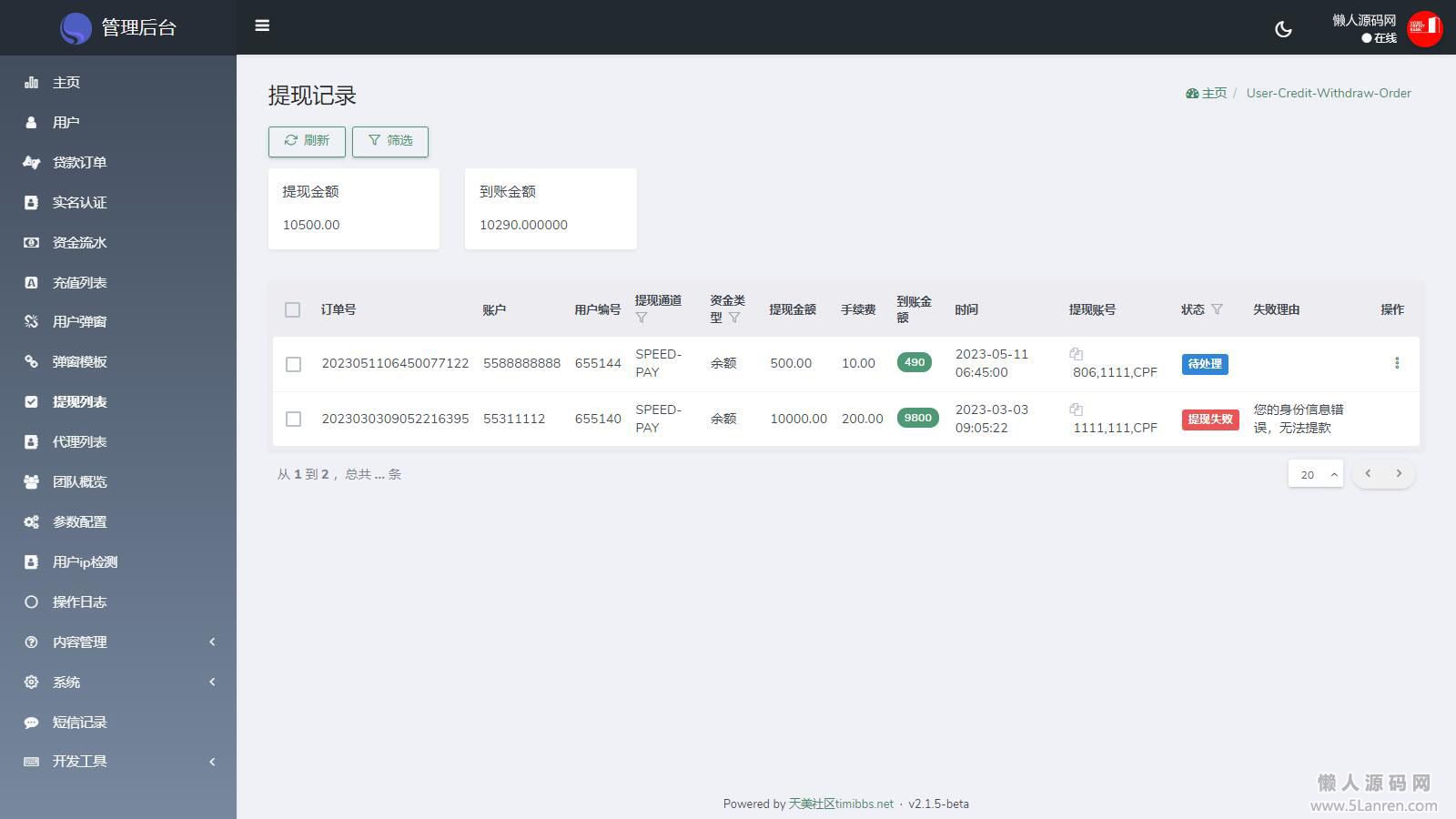Check the box for order 2023030309052216395
The height and width of the screenshot is (819, 1456).
pyautogui.click(x=293, y=419)
